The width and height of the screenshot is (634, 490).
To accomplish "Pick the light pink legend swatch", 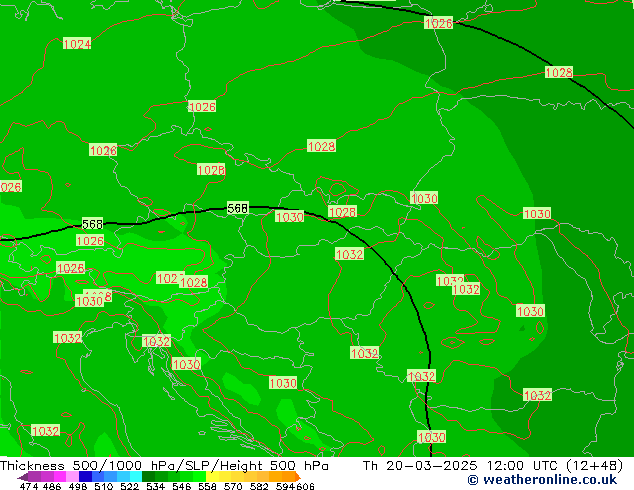I will 72,476.
